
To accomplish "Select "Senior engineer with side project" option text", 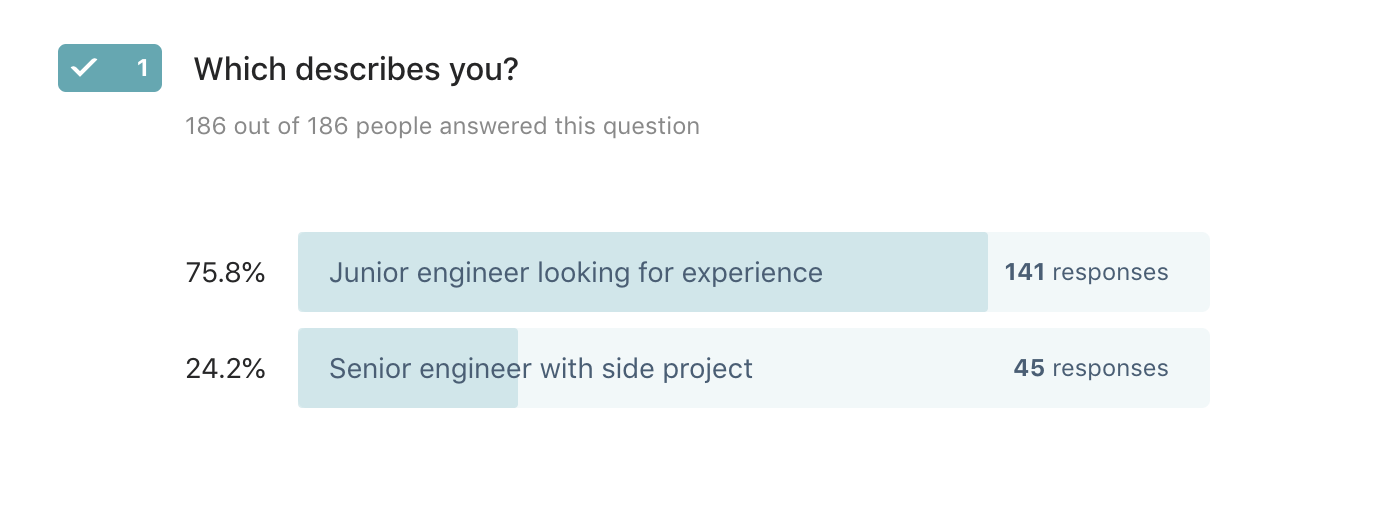I will point(541,368).
